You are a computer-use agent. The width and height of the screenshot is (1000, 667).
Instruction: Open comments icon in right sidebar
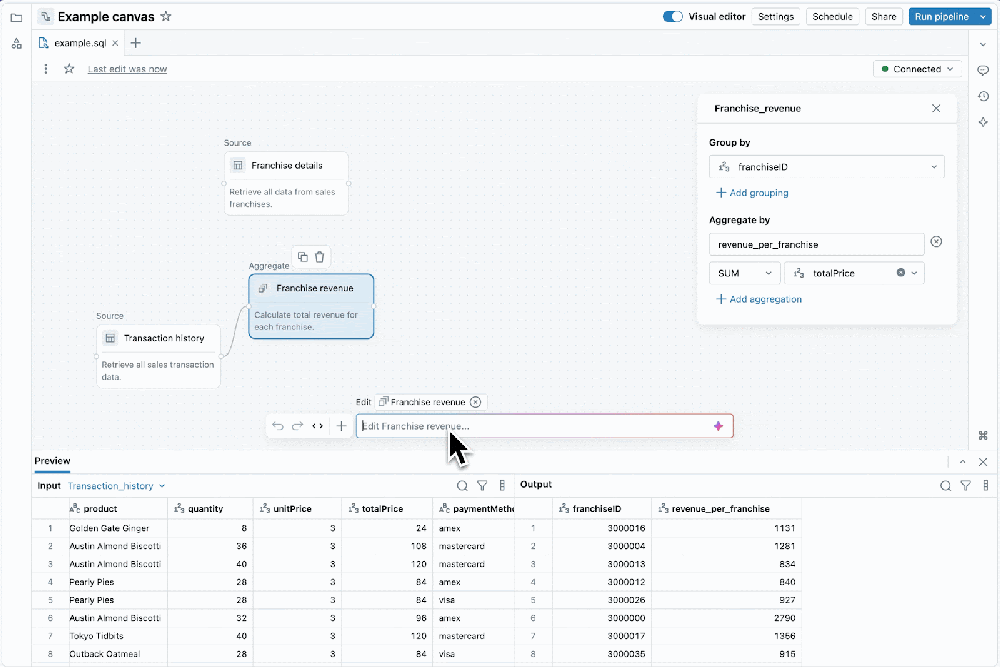pyautogui.click(x=983, y=70)
